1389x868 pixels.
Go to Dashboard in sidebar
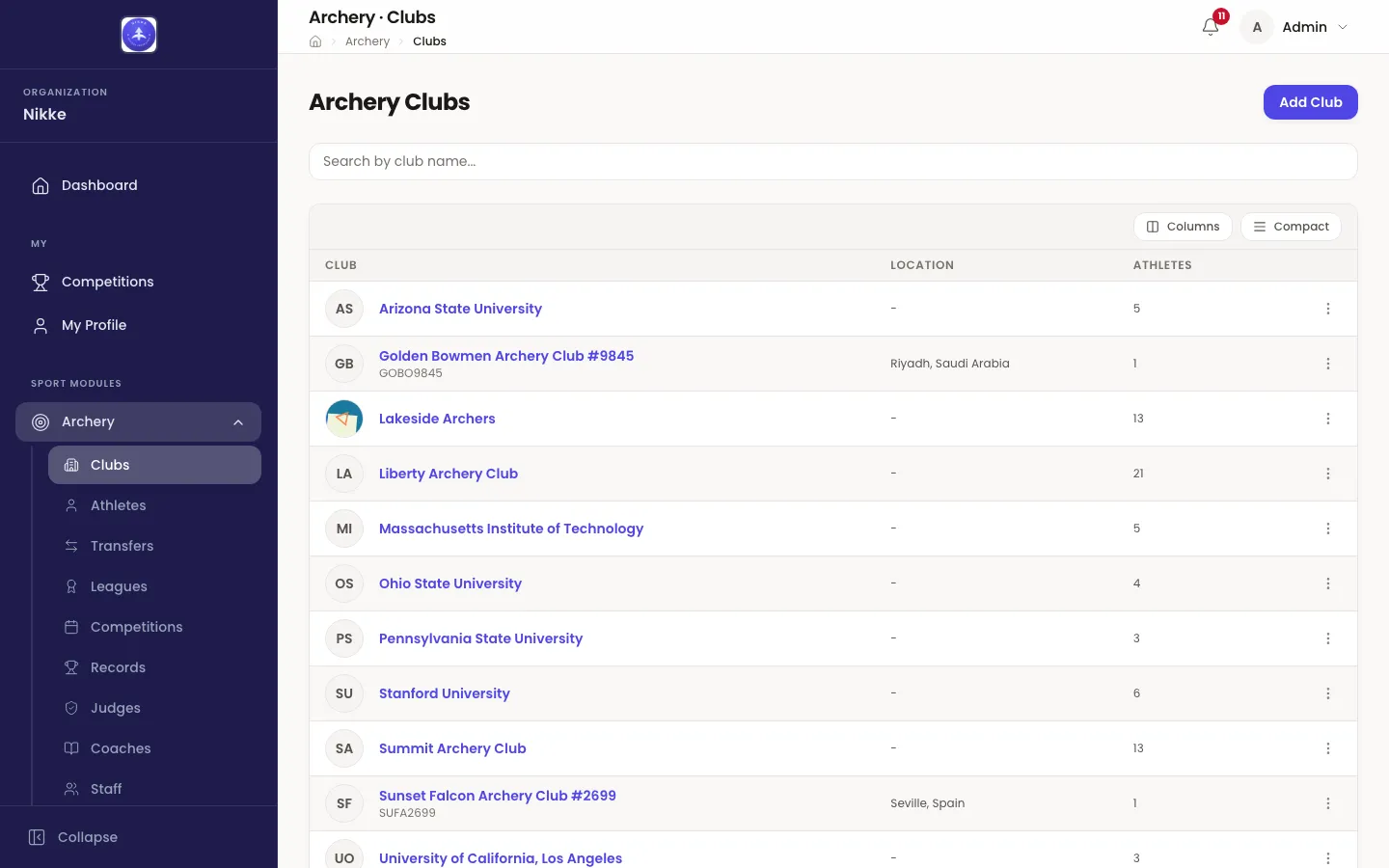tap(138, 185)
